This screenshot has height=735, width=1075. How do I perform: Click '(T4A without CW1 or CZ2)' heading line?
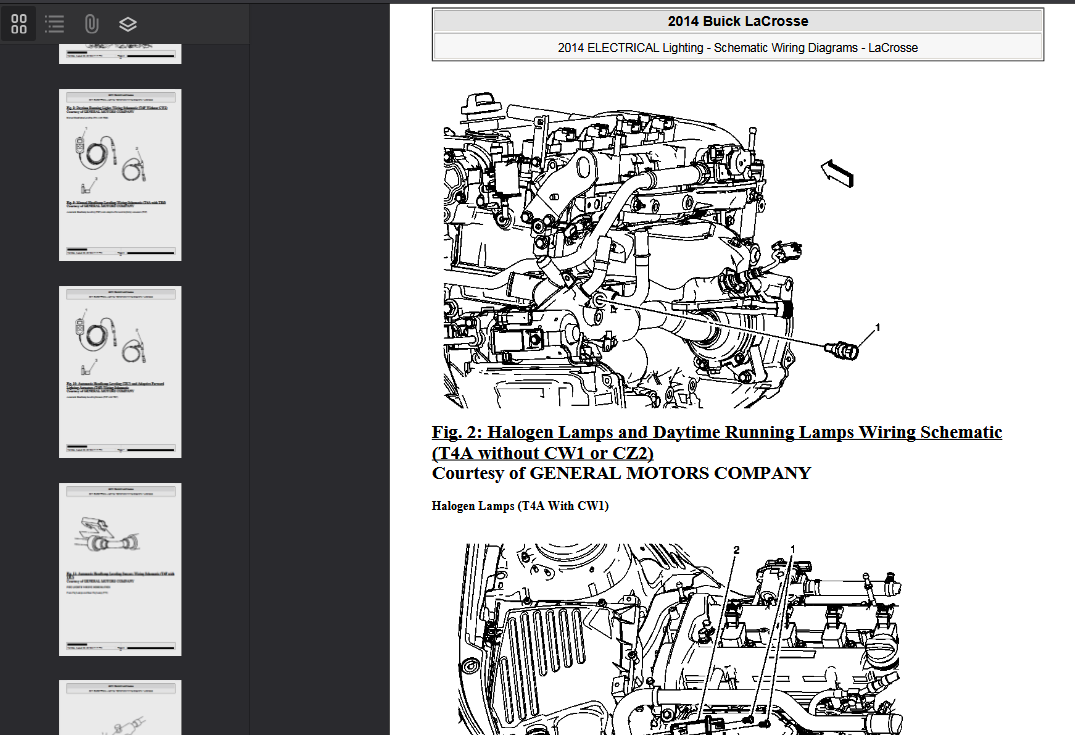pyautogui.click(x=542, y=453)
